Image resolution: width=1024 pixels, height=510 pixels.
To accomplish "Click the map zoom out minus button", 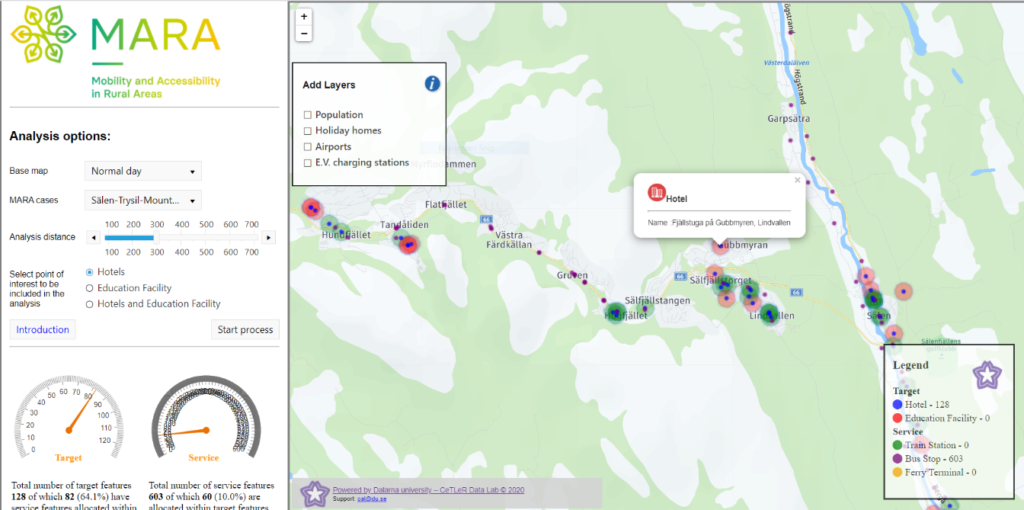I will pos(304,33).
